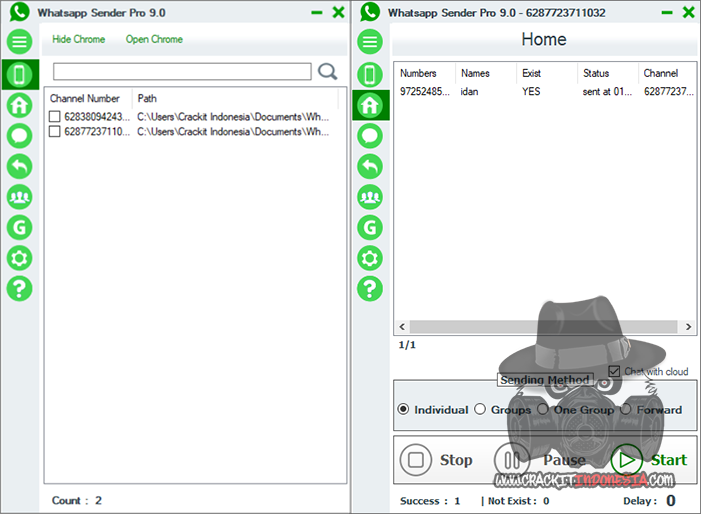Click the Home icon in right sidebar
Viewport: 701px width, 514px height.
click(x=370, y=105)
